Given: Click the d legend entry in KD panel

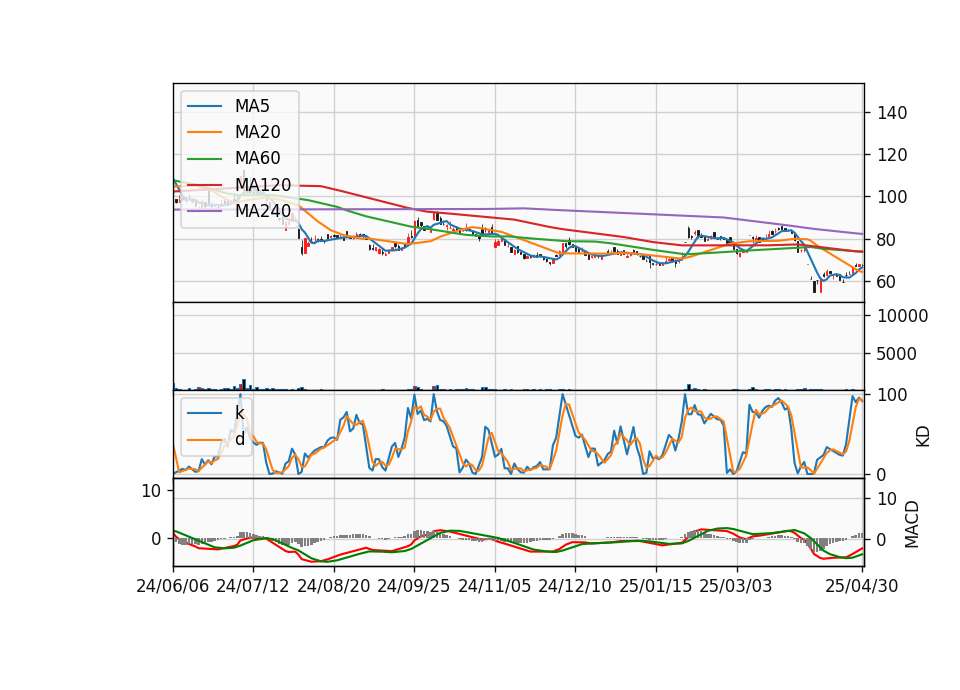Looking at the screenshot, I should tap(240, 439).
